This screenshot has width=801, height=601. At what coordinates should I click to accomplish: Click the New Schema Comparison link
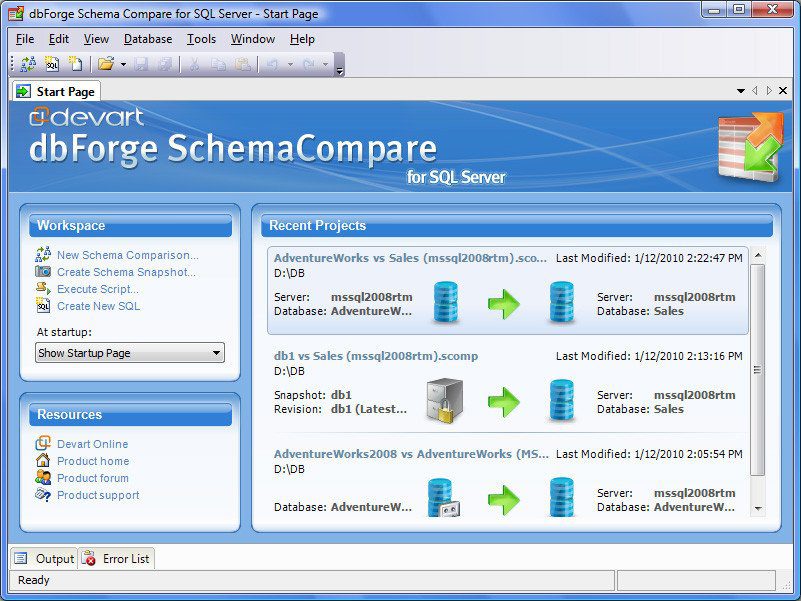click(x=128, y=255)
